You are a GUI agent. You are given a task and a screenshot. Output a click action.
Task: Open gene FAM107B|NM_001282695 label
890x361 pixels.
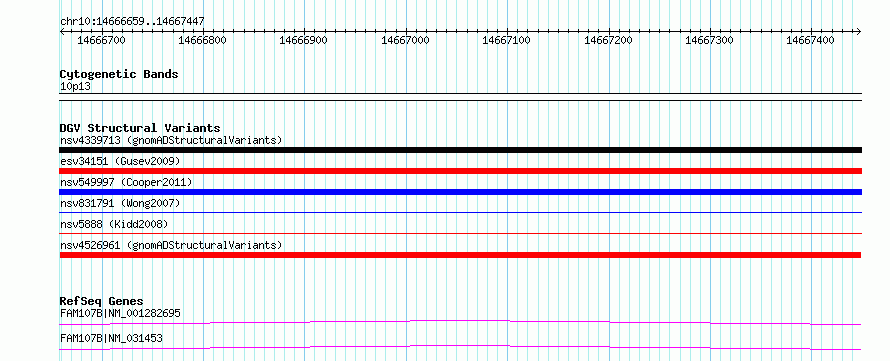120,313
